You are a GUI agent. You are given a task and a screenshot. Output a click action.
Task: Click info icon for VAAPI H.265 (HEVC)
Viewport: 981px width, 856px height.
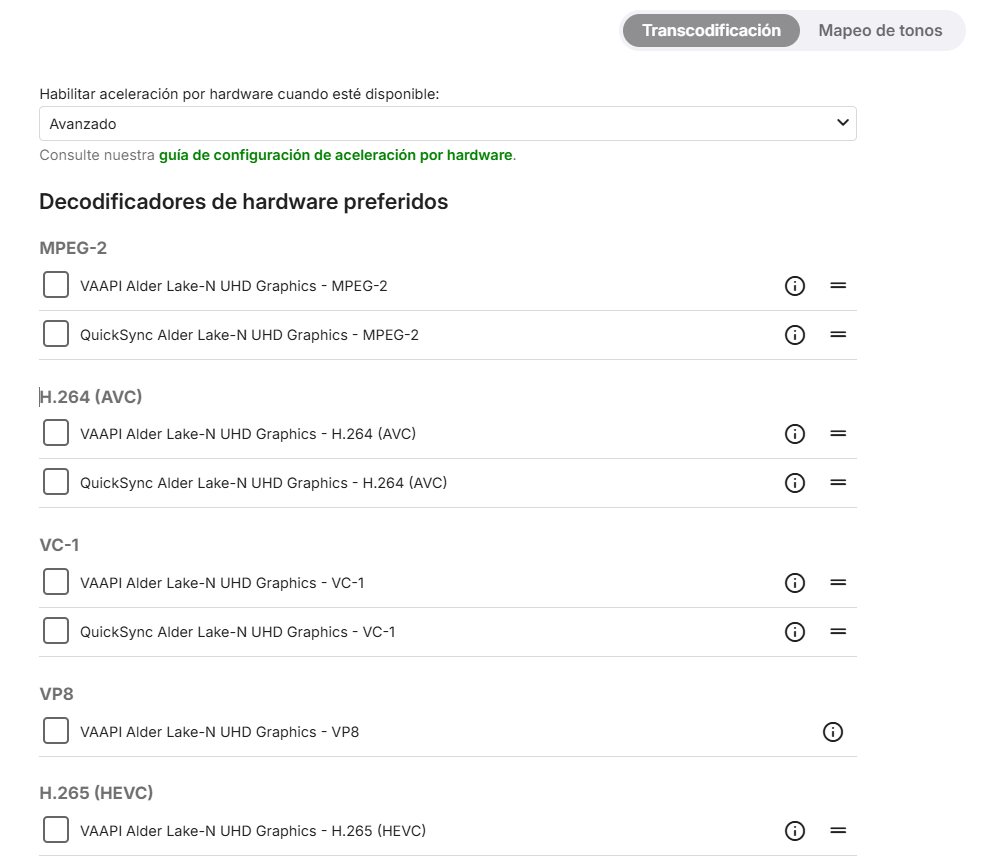[795, 831]
